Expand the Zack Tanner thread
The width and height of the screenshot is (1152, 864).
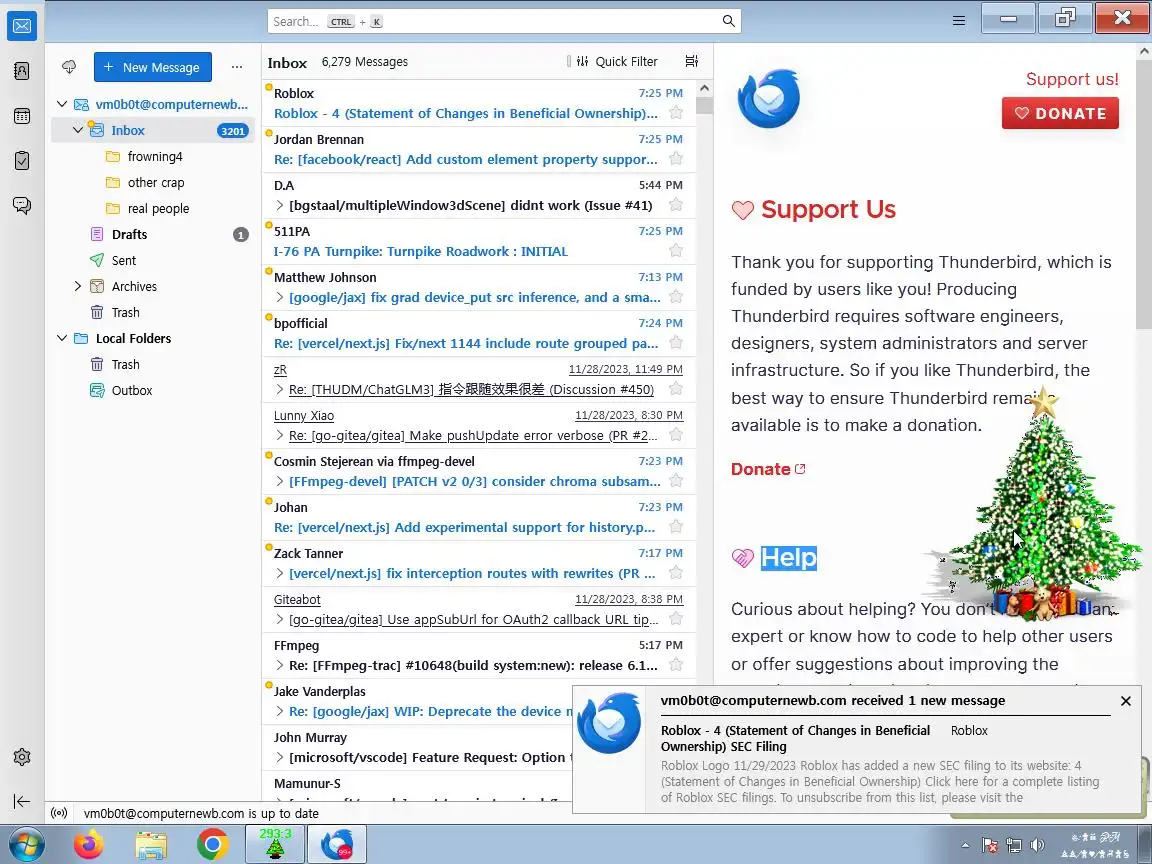click(x=279, y=573)
